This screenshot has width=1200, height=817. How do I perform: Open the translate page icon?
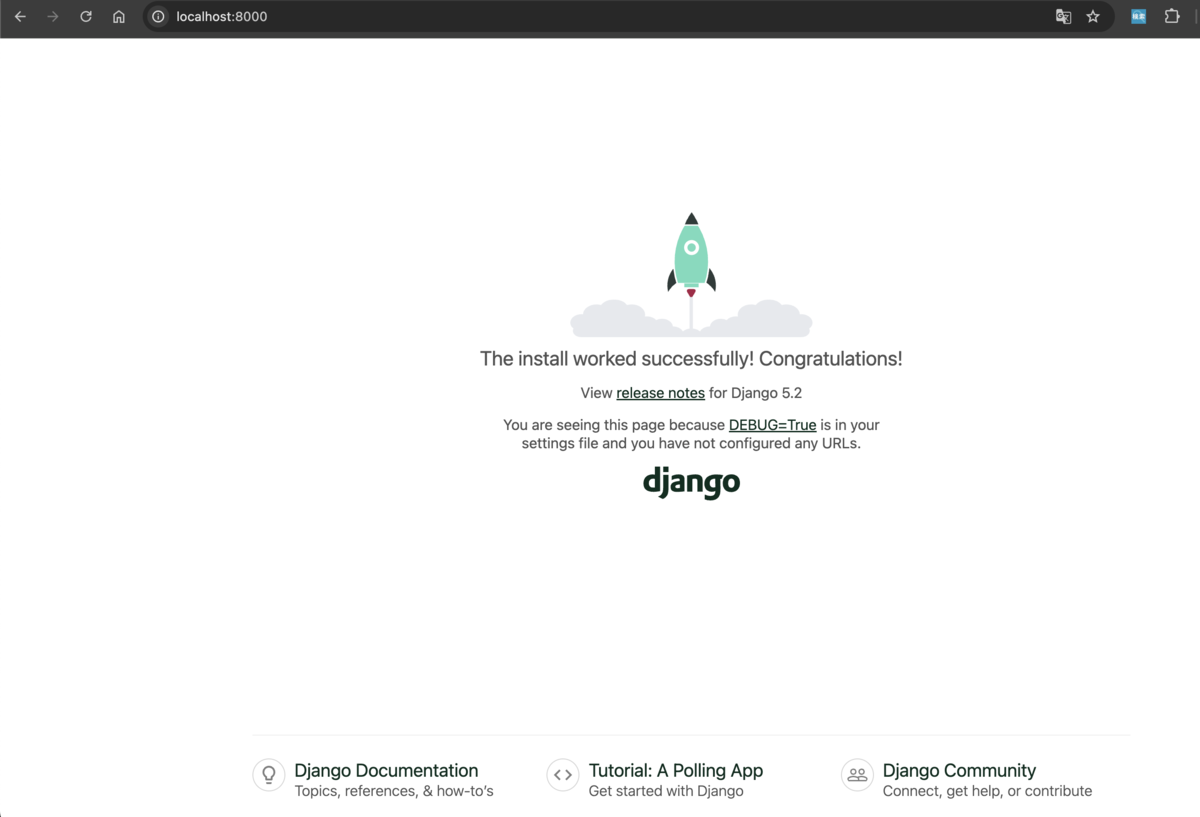click(1063, 17)
